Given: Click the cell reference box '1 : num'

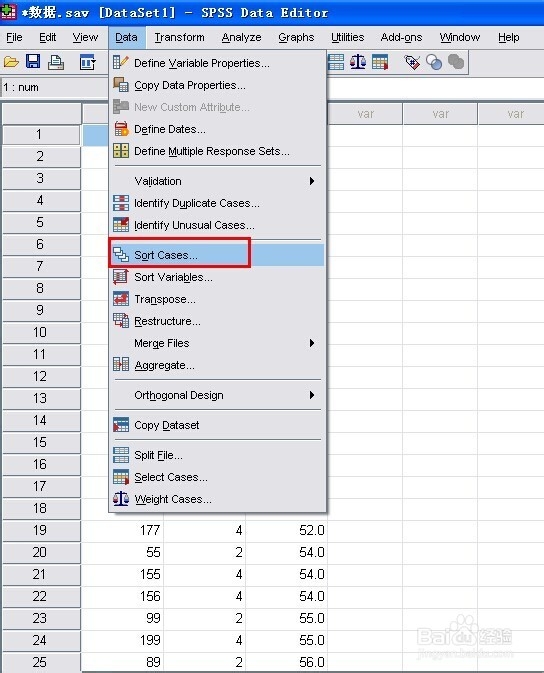Looking at the screenshot, I should 54,88.
